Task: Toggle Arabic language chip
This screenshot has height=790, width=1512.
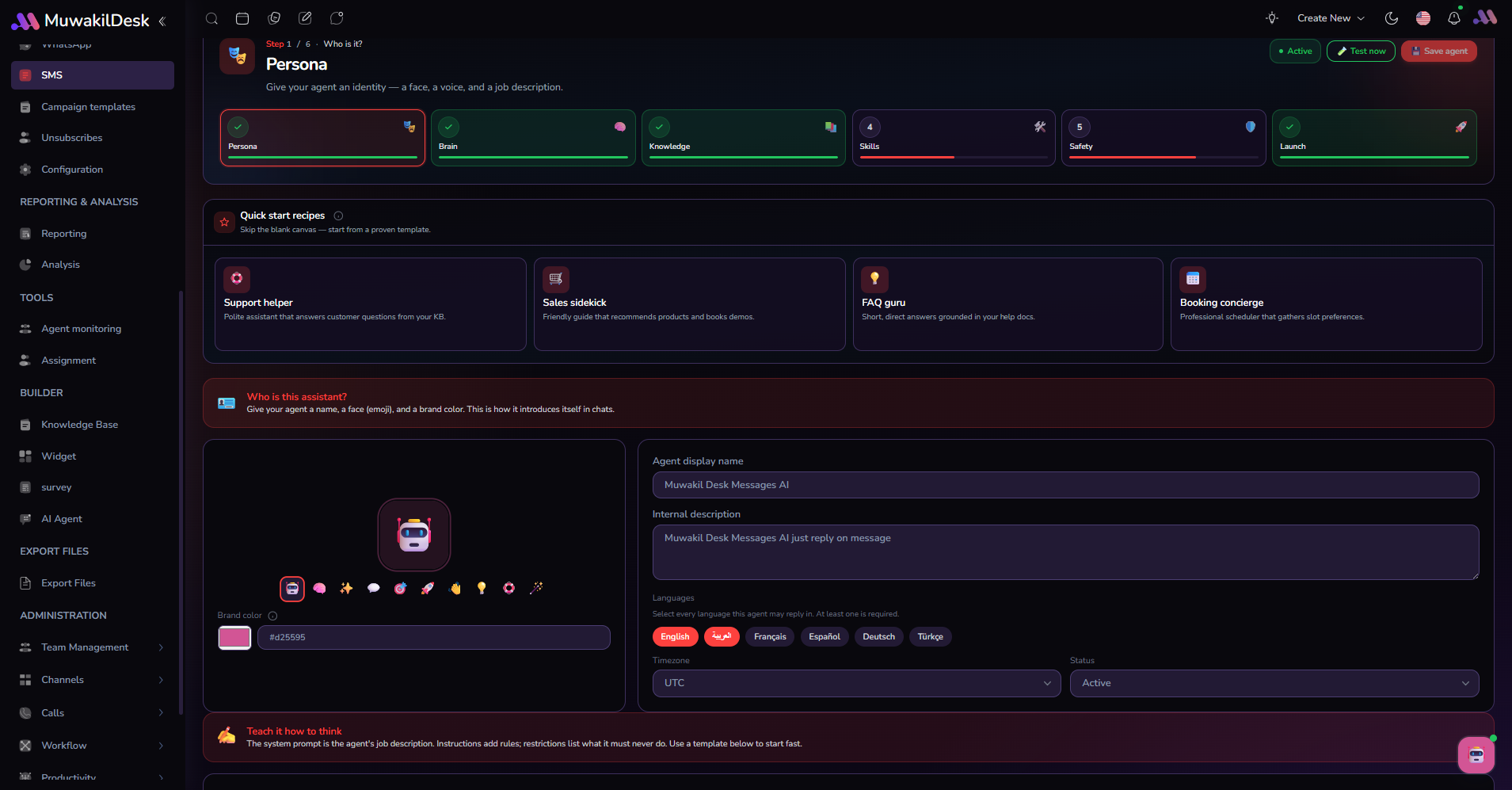Action: tap(722, 636)
